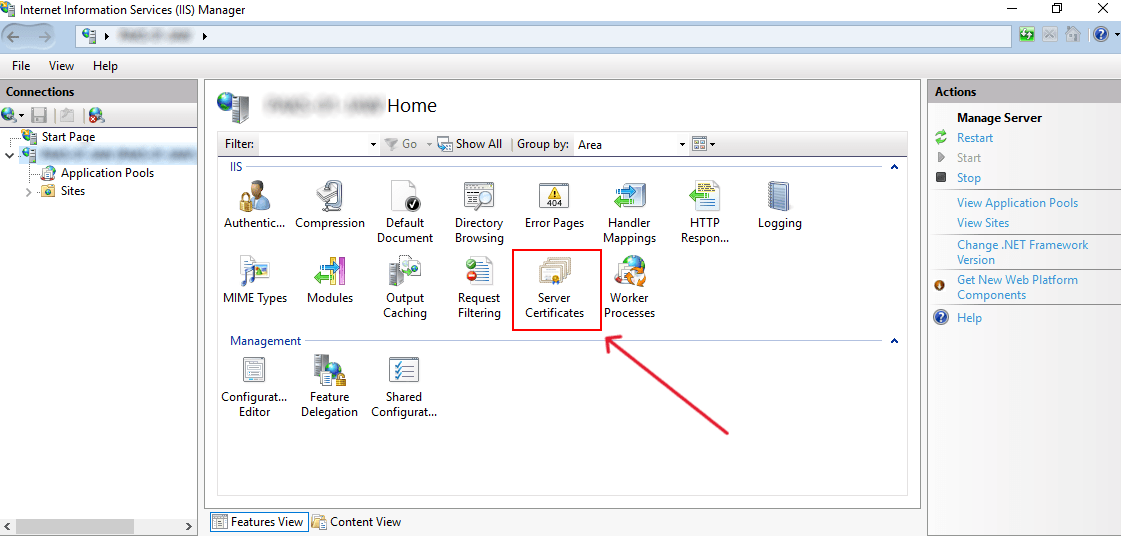Open Server Certificates feature
Screen dimensions: 1121x536
coord(554,287)
